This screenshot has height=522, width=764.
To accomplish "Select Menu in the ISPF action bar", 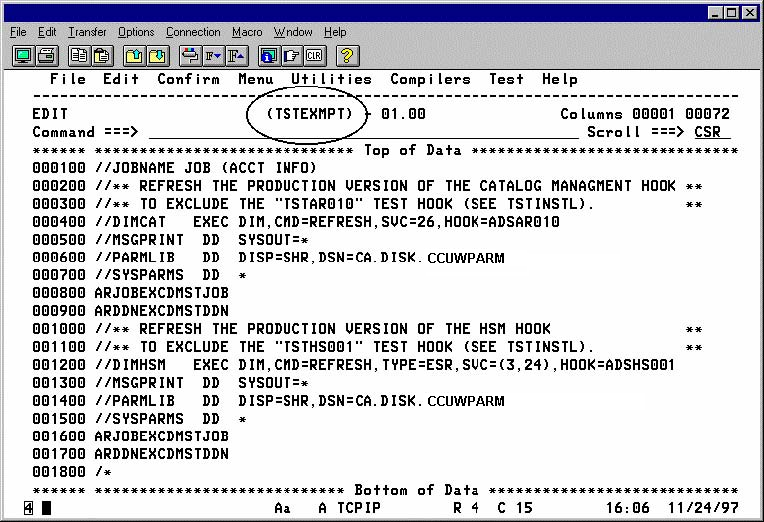I will (256, 79).
